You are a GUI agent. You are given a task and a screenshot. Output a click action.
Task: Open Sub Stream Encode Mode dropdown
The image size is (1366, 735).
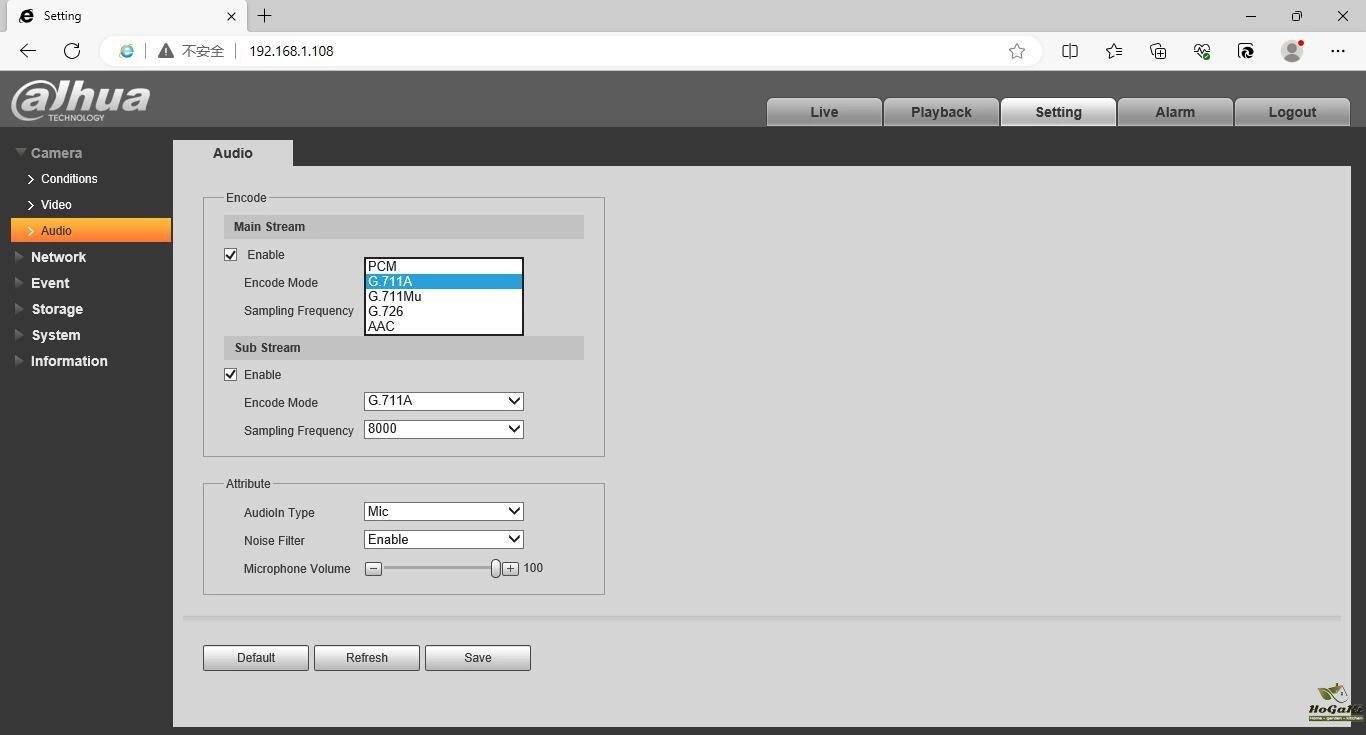(x=443, y=401)
